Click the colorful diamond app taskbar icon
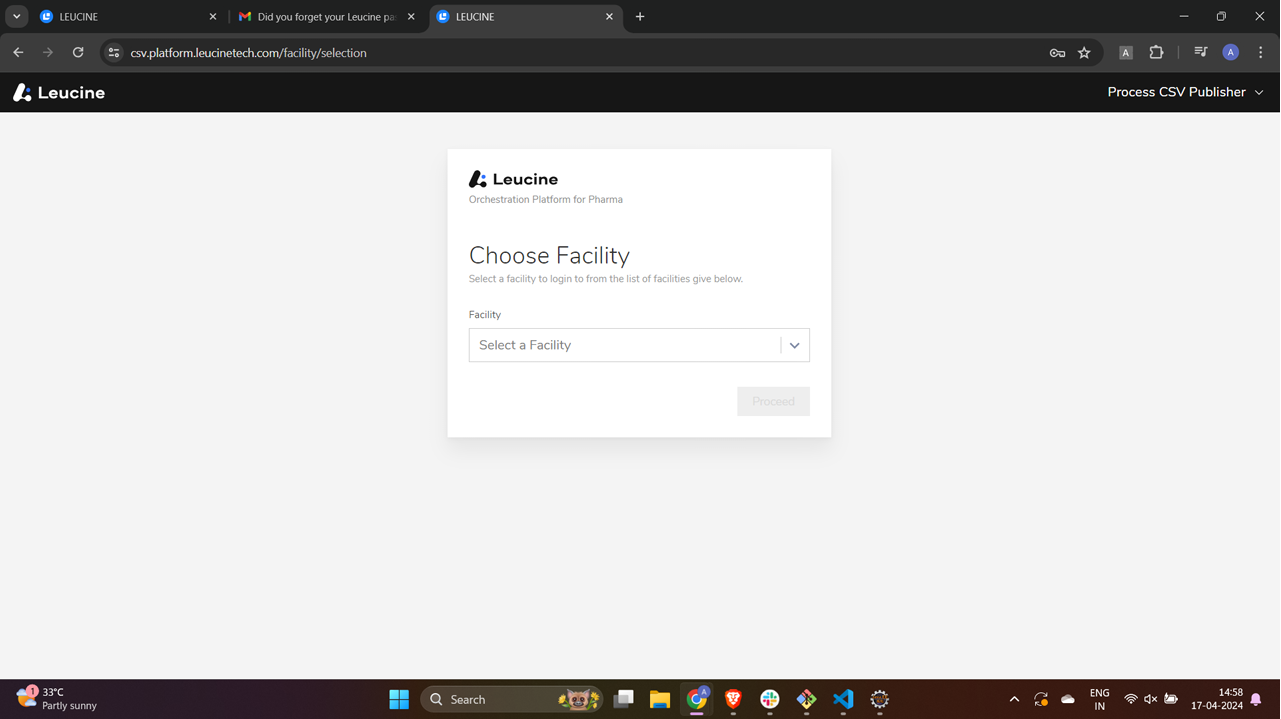 pos(806,699)
